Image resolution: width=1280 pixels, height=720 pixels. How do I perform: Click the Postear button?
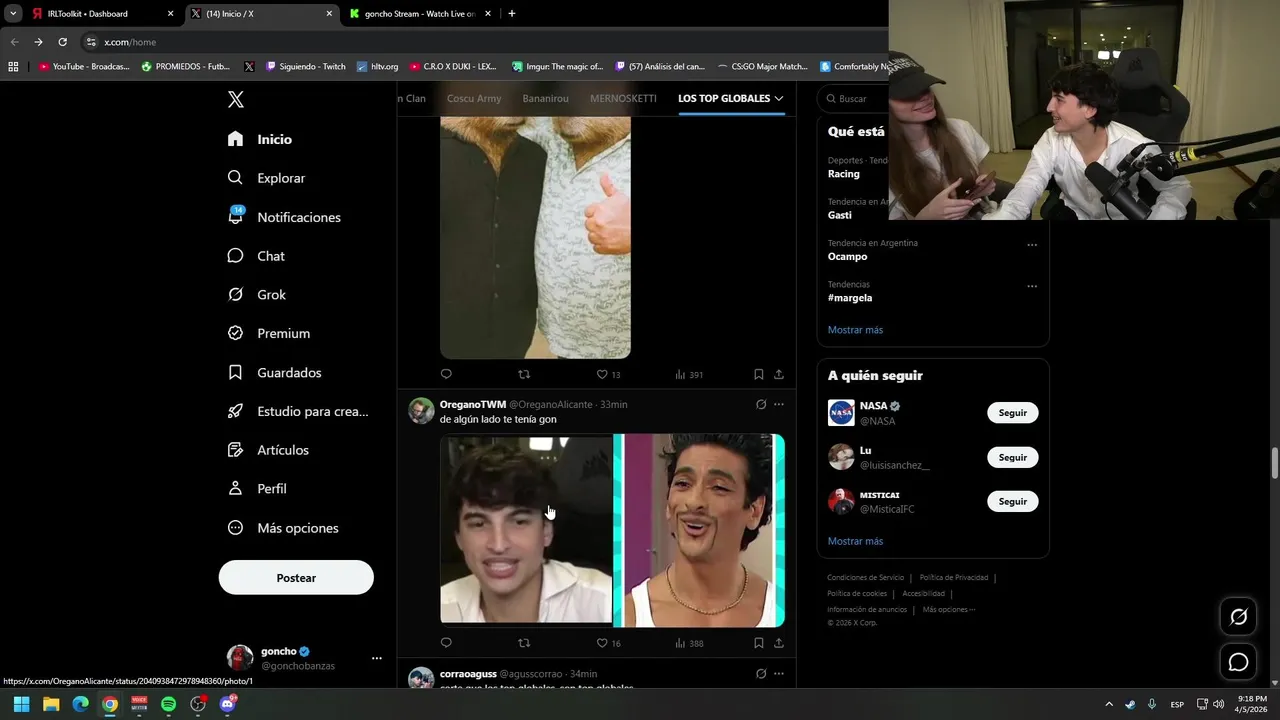point(296,578)
